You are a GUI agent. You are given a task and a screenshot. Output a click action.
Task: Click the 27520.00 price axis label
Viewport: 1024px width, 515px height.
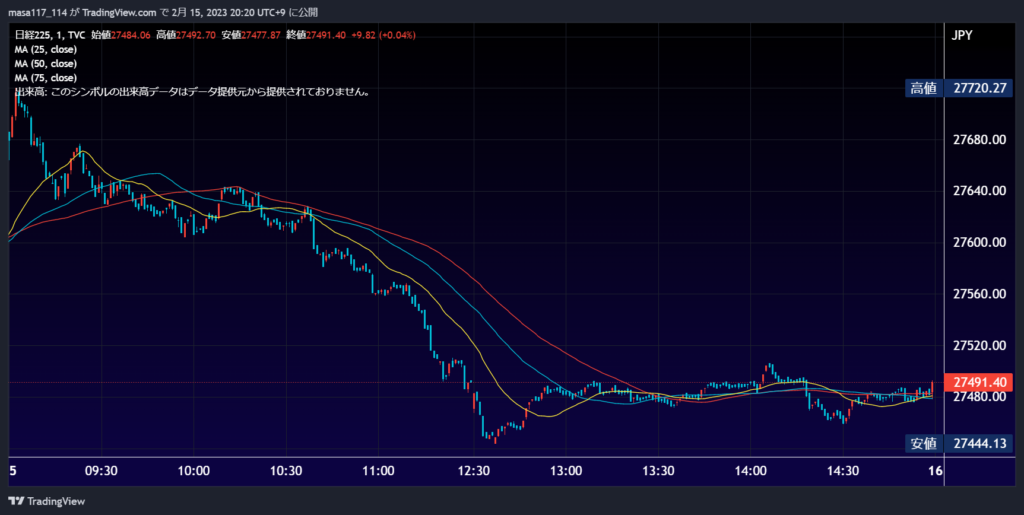coord(980,345)
